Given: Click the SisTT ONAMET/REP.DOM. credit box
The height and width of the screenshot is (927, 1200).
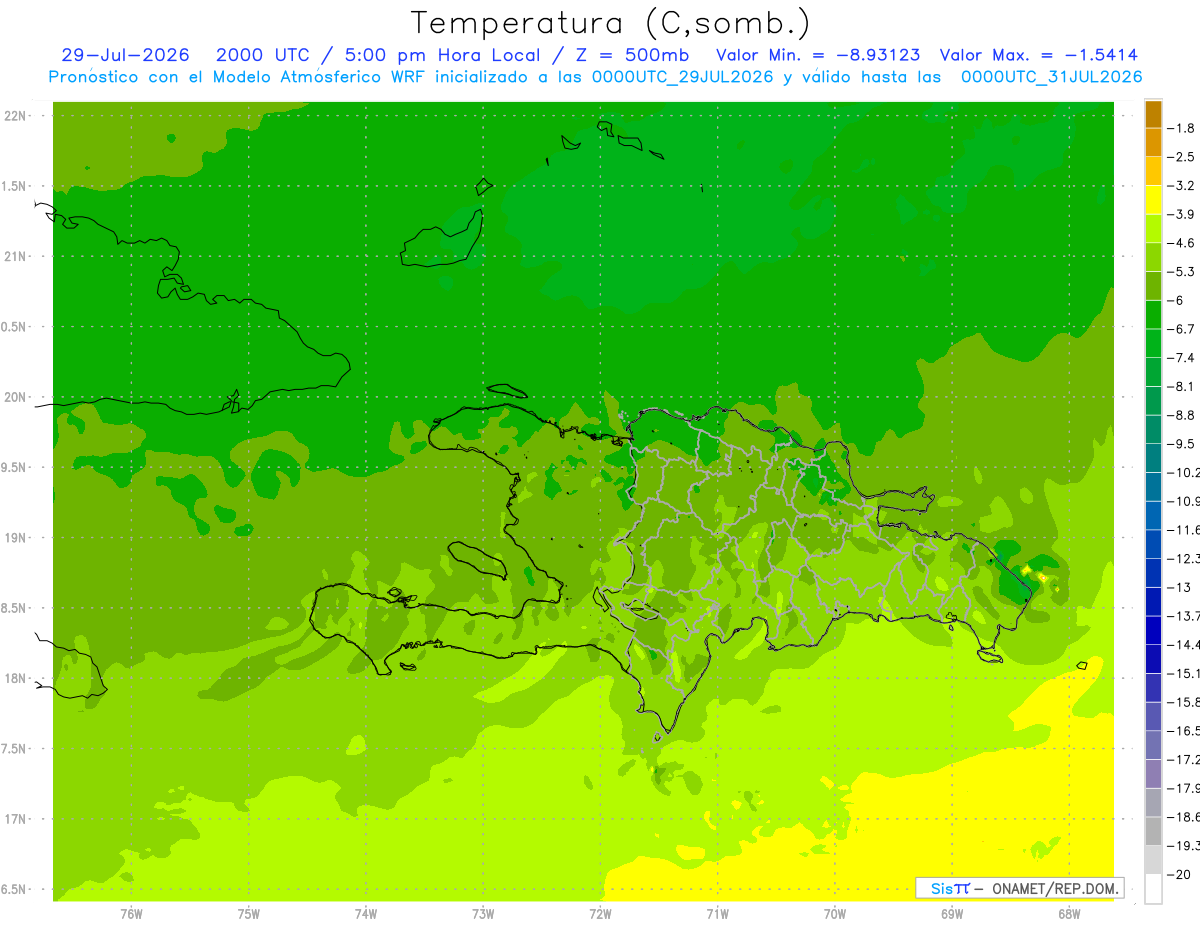Looking at the screenshot, I should (1020, 888).
